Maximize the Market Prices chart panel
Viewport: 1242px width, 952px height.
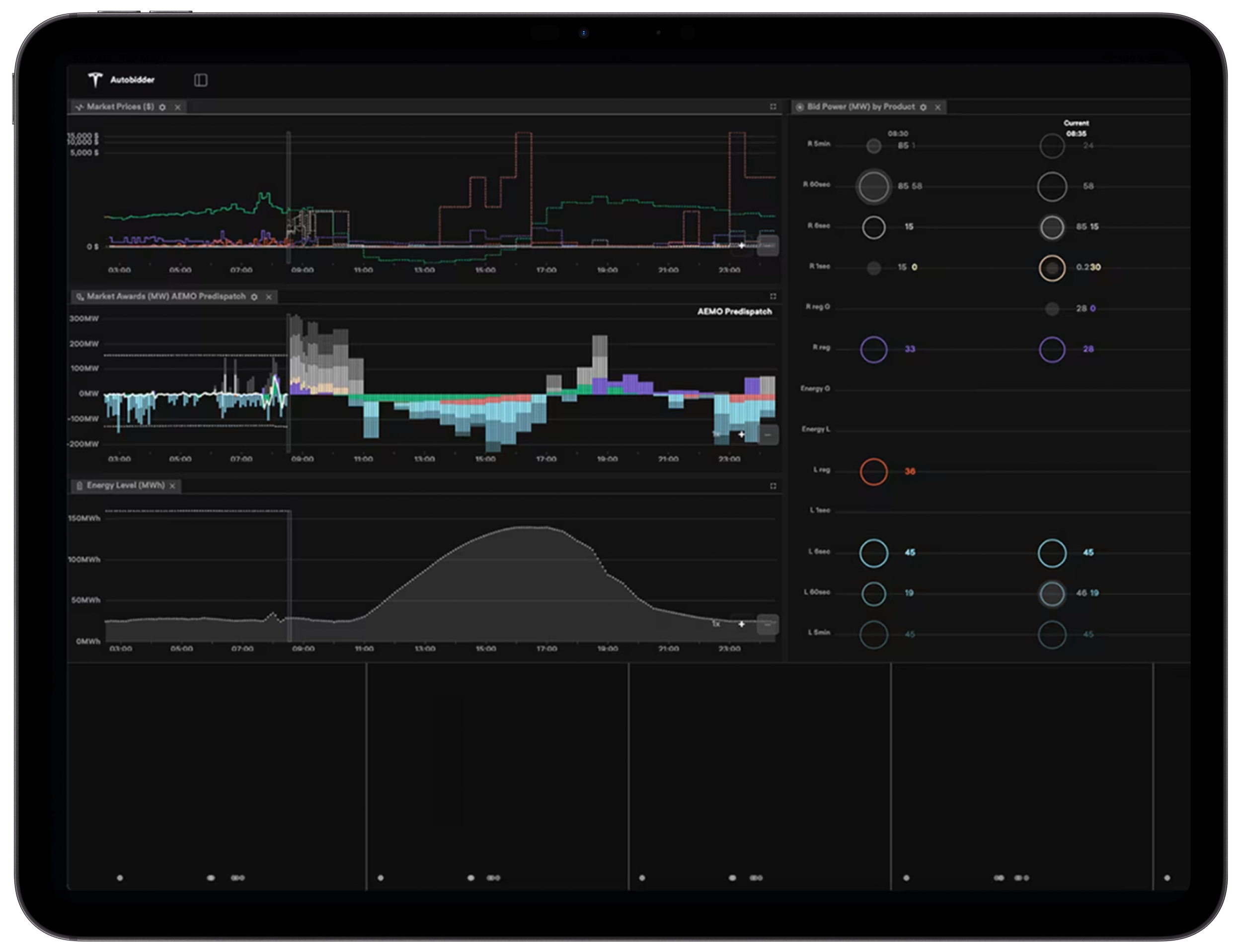pyautogui.click(x=773, y=107)
